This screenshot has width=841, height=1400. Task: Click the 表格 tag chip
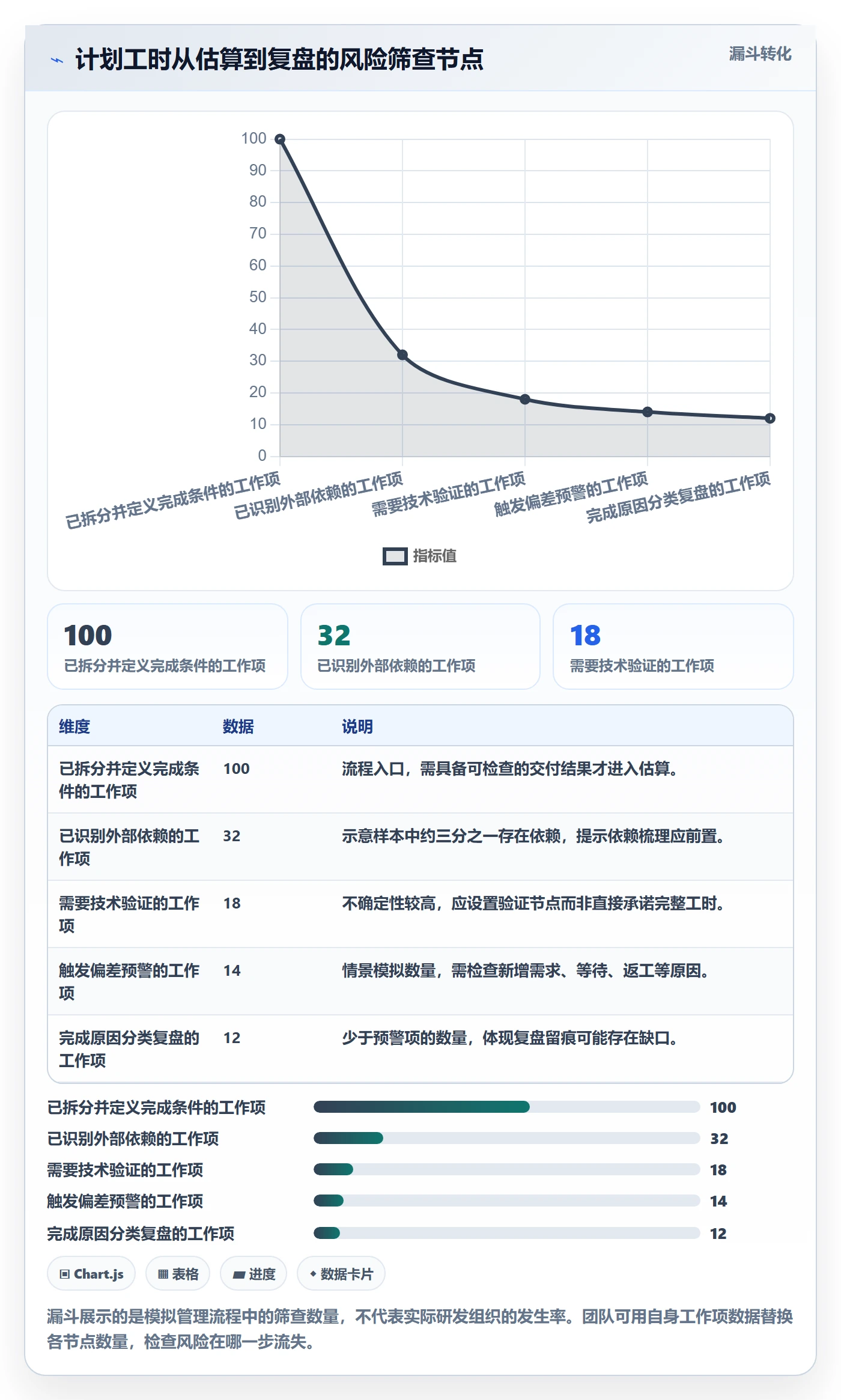[x=178, y=1274]
